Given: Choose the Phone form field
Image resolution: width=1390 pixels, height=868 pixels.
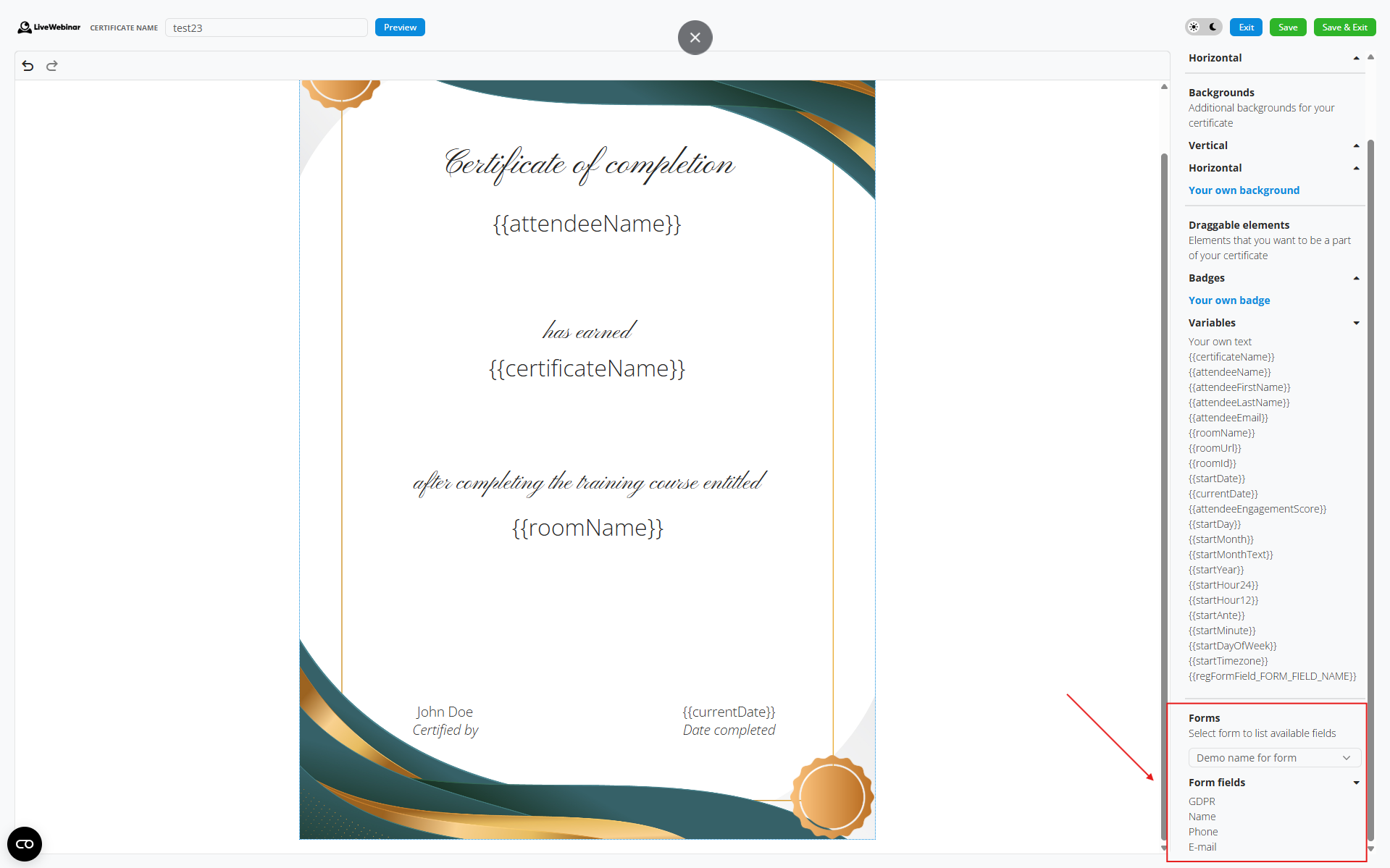Looking at the screenshot, I should [1203, 832].
